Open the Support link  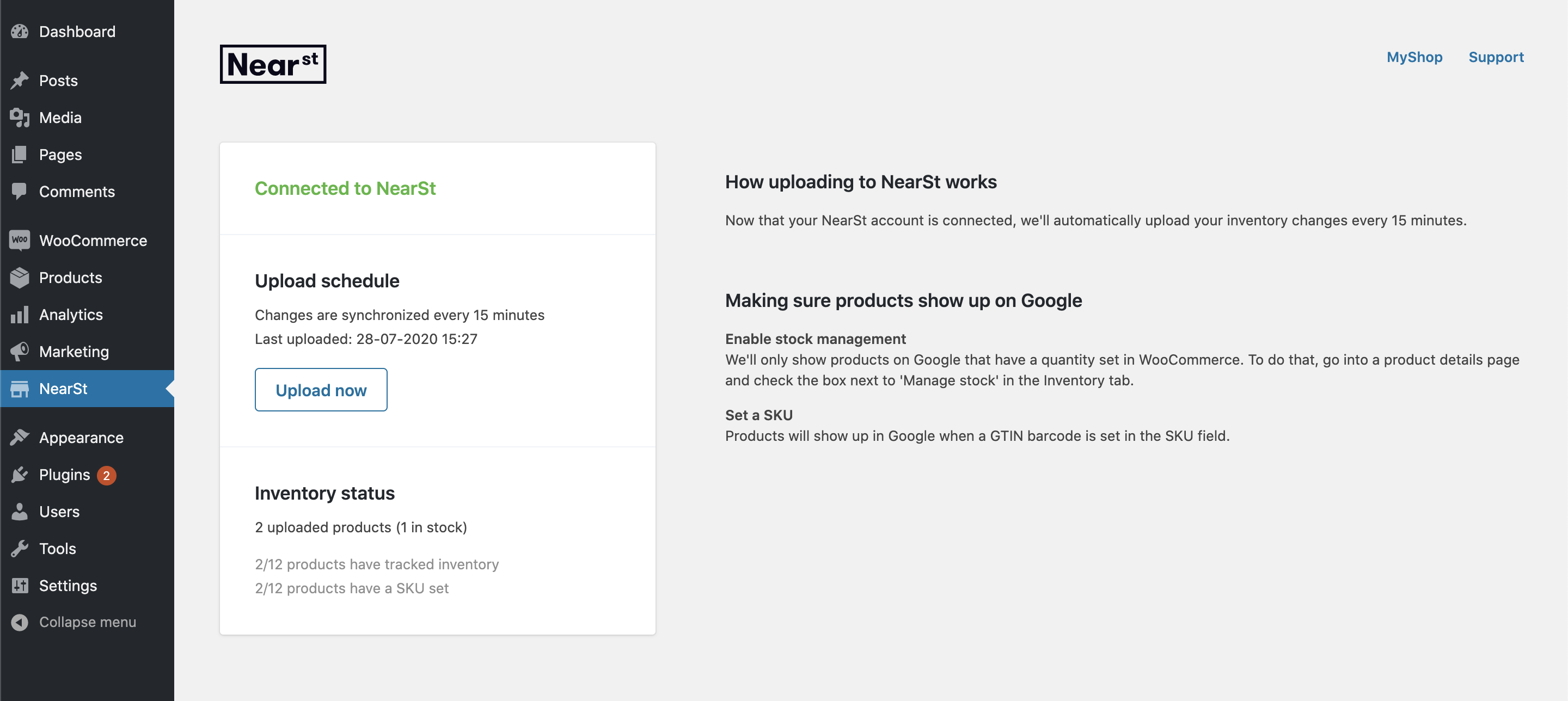coord(1496,57)
